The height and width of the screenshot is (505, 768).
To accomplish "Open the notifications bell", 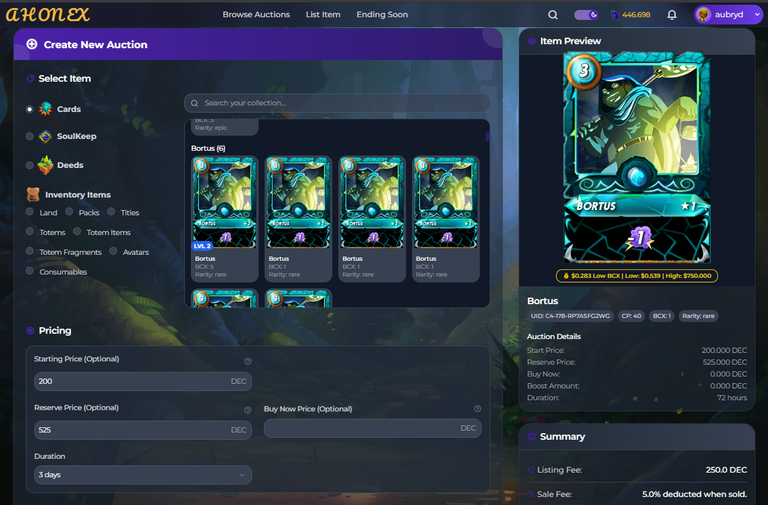I will [x=672, y=15].
